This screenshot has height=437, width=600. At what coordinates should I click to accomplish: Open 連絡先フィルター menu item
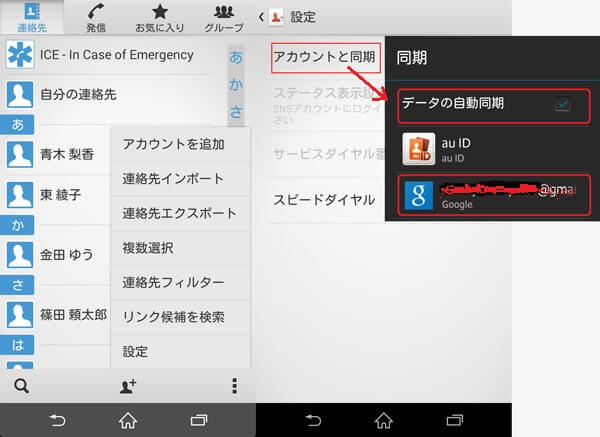[x=181, y=282]
